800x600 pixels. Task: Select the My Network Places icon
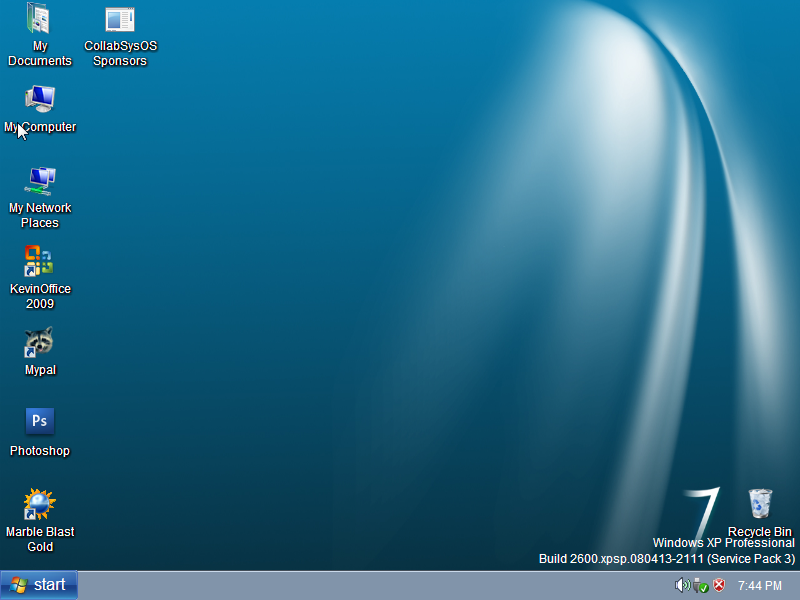(x=40, y=181)
